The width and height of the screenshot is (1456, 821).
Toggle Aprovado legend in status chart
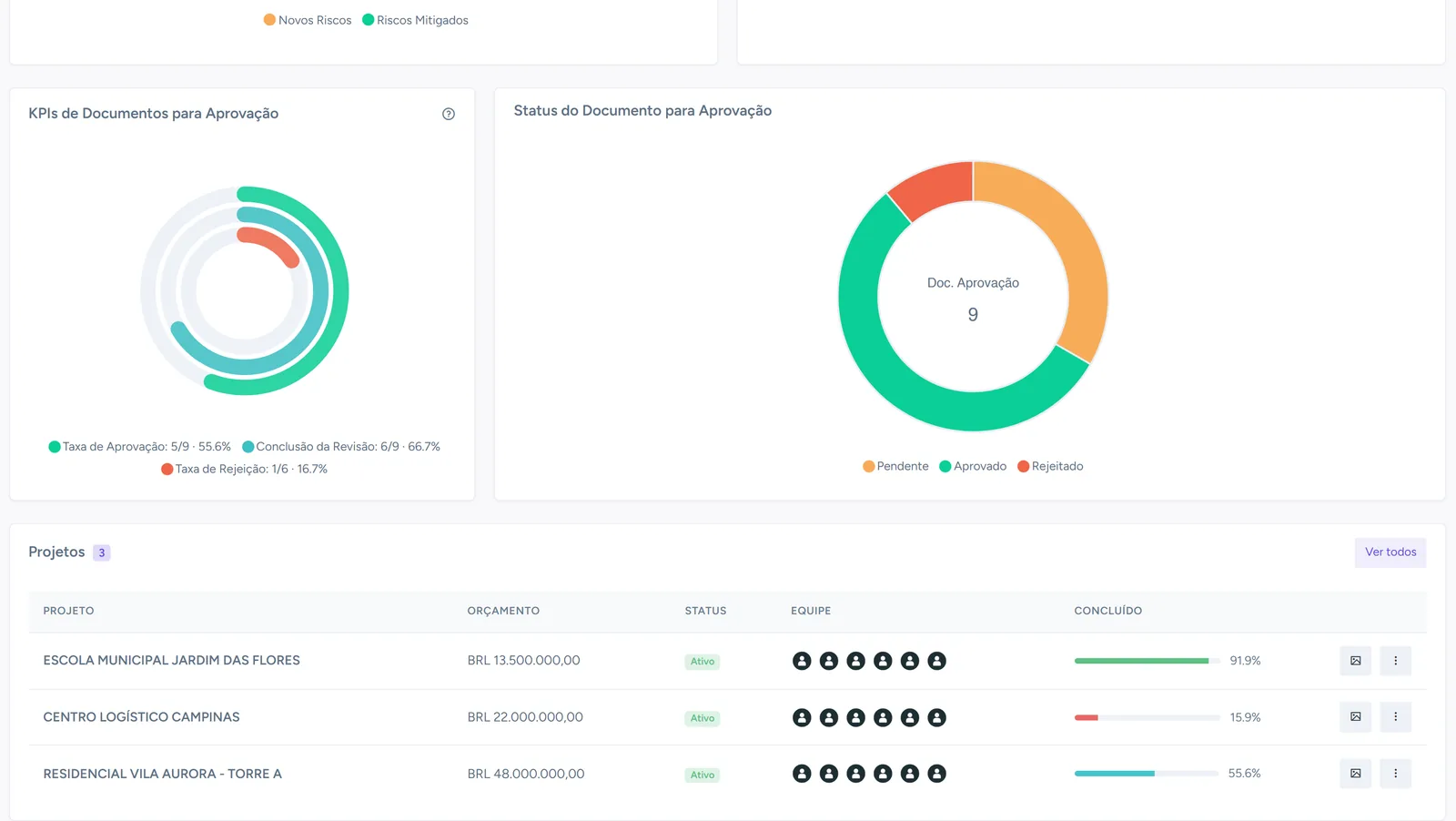coord(973,466)
